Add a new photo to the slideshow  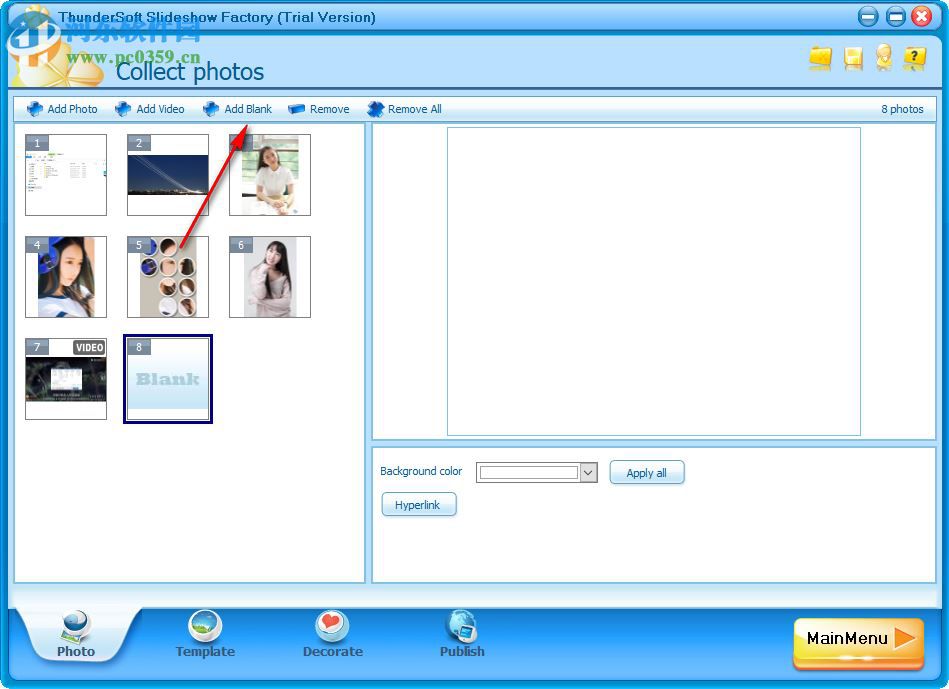pos(61,109)
